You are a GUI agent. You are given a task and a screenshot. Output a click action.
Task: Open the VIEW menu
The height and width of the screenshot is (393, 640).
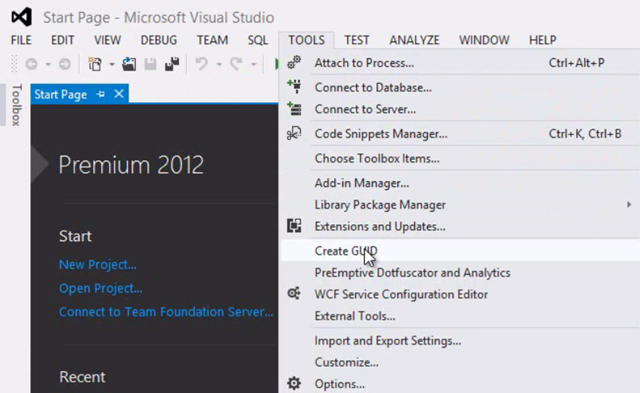pos(107,40)
